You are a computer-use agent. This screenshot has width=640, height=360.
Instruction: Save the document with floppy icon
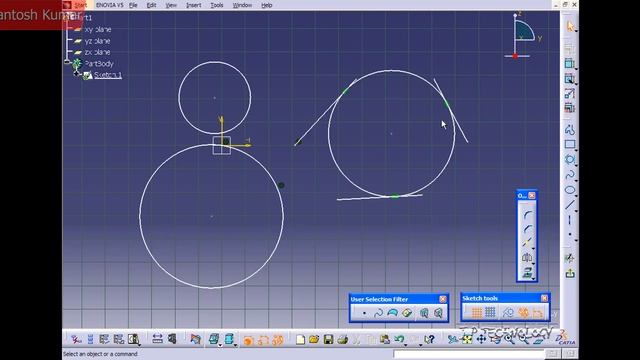click(x=328, y=339)
